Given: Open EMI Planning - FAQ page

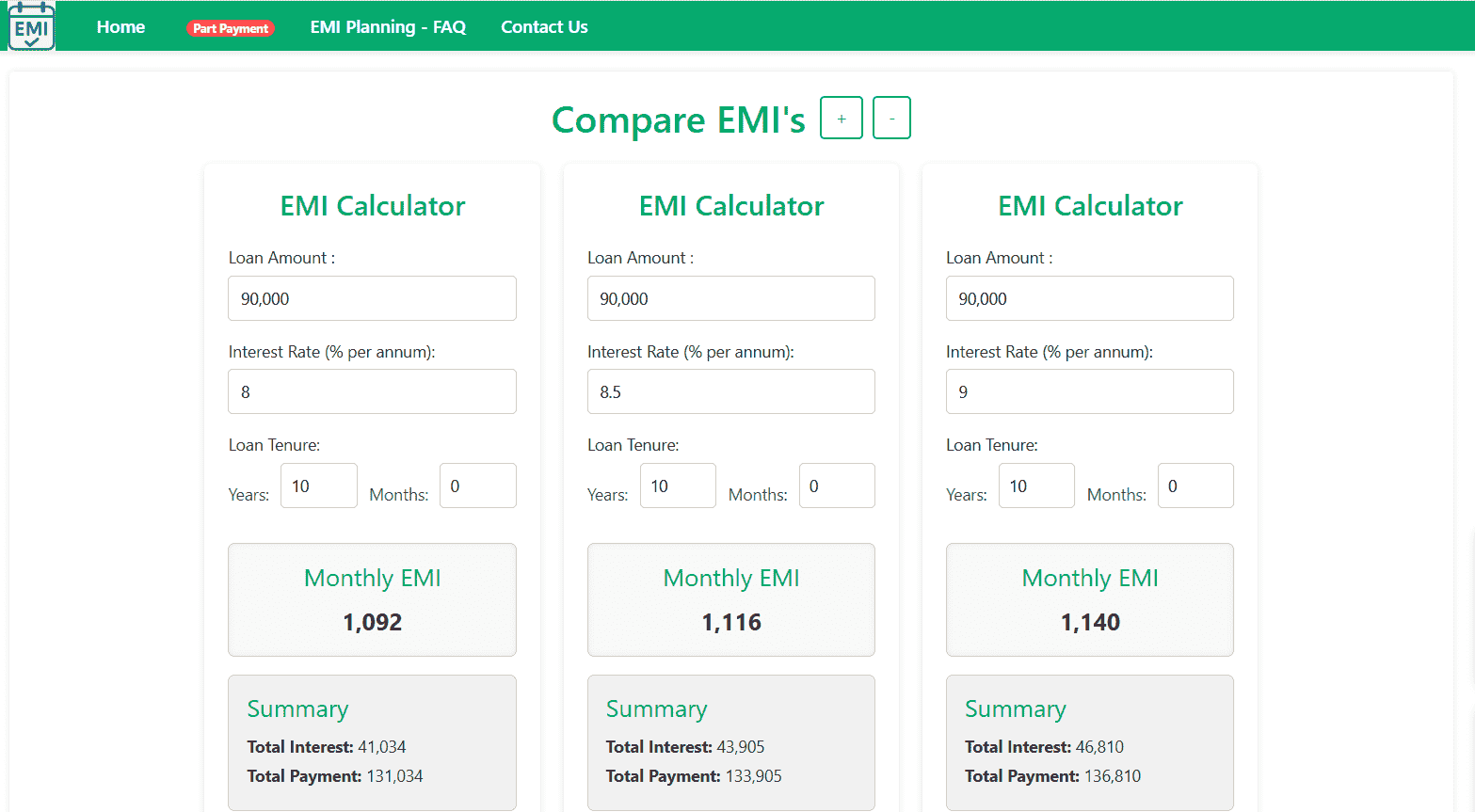Looking at the screenshot, I should 388,26.
